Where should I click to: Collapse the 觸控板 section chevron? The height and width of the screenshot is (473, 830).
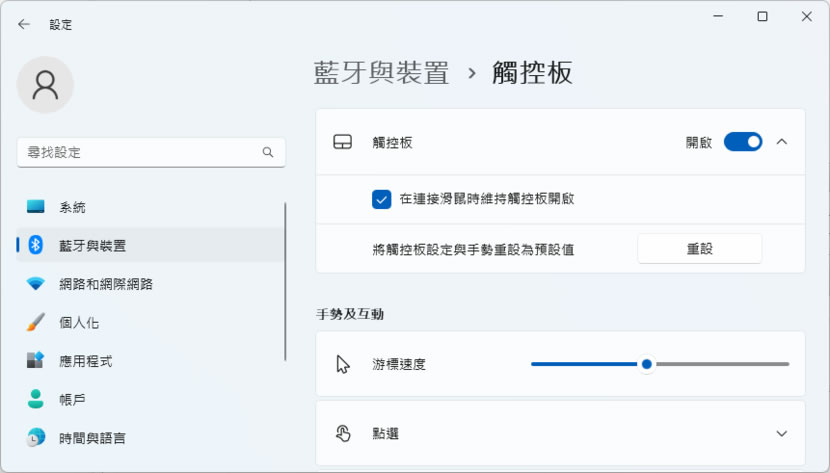point(782,142)
